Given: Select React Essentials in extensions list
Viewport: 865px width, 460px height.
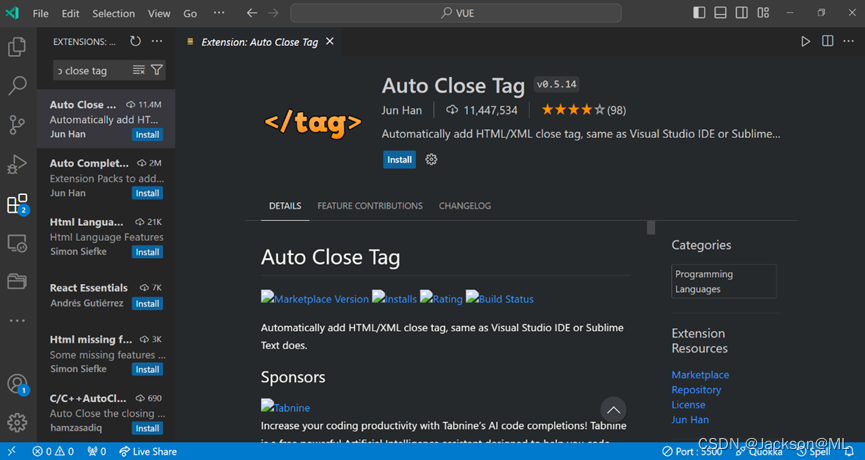Looking at the screenshot, I should pos(106,295).
